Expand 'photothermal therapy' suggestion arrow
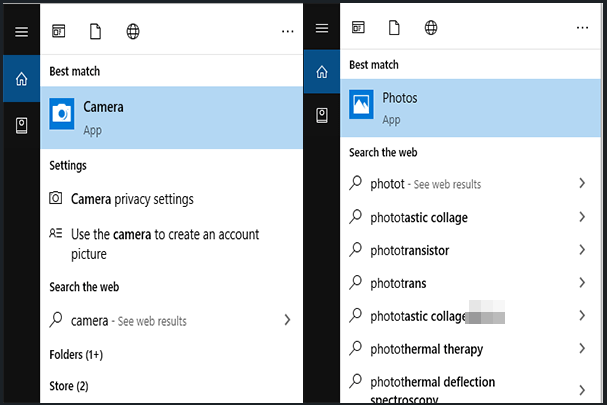Image resolution: width=607 pixels, height=405 pixels. tap(582, 348)
